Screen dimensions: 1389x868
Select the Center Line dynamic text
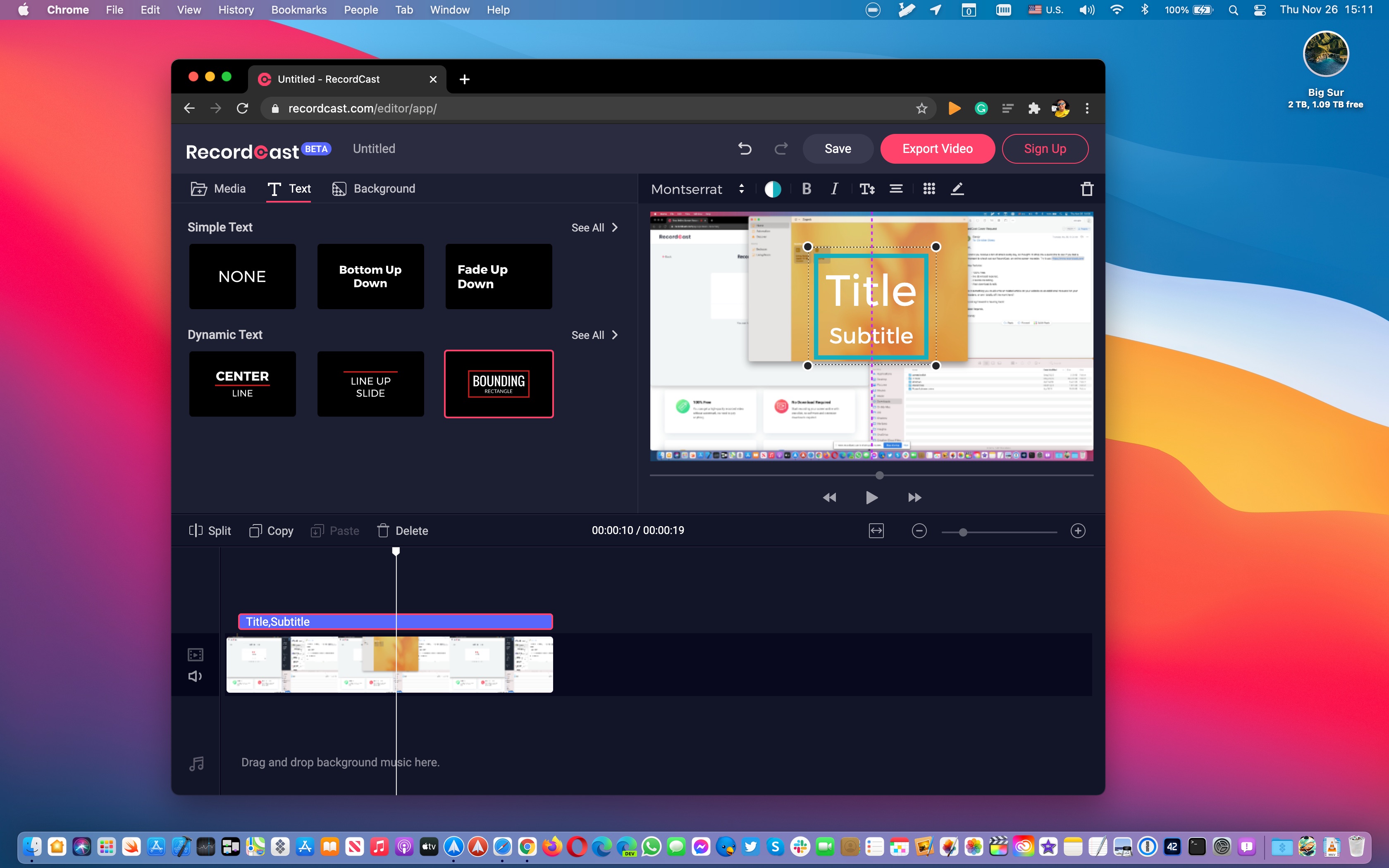click(243, 384)
